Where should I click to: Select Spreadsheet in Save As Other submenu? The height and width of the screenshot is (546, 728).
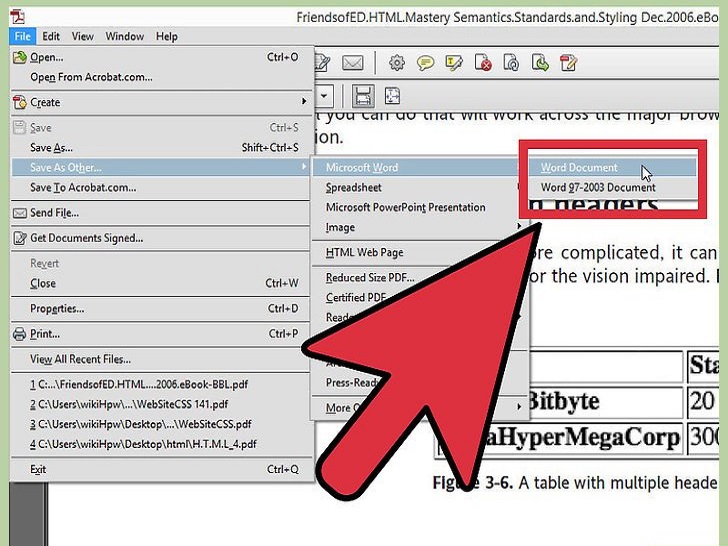click(x=416, y=188)
